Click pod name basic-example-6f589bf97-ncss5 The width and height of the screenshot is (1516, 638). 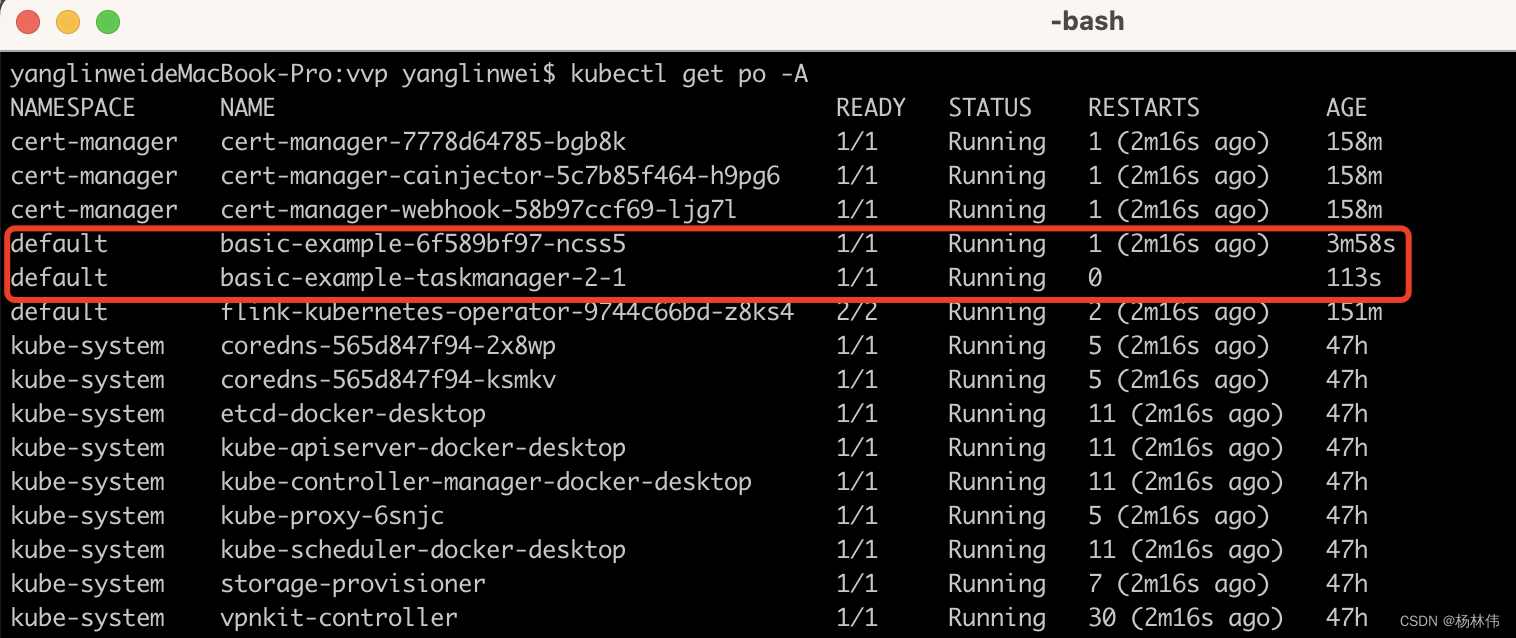[x=423, y=244]
